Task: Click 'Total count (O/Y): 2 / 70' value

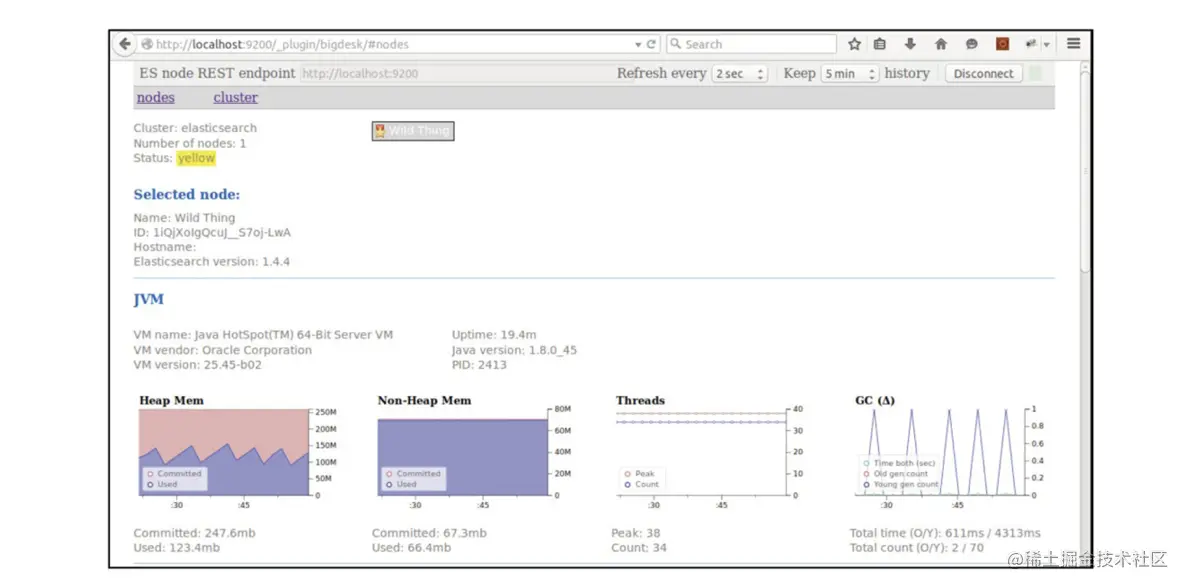Action: (x=917, y=548)
